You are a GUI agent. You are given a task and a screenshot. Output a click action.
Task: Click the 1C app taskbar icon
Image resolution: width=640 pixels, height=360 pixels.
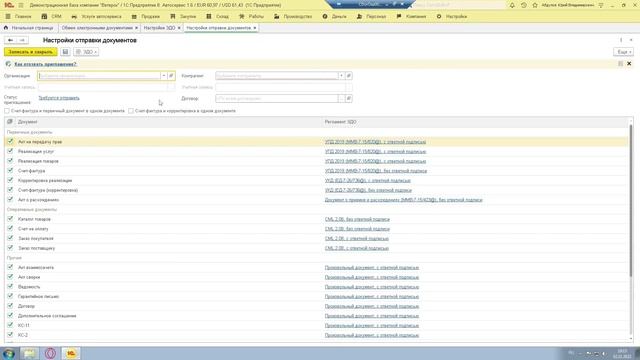(71, 353)
